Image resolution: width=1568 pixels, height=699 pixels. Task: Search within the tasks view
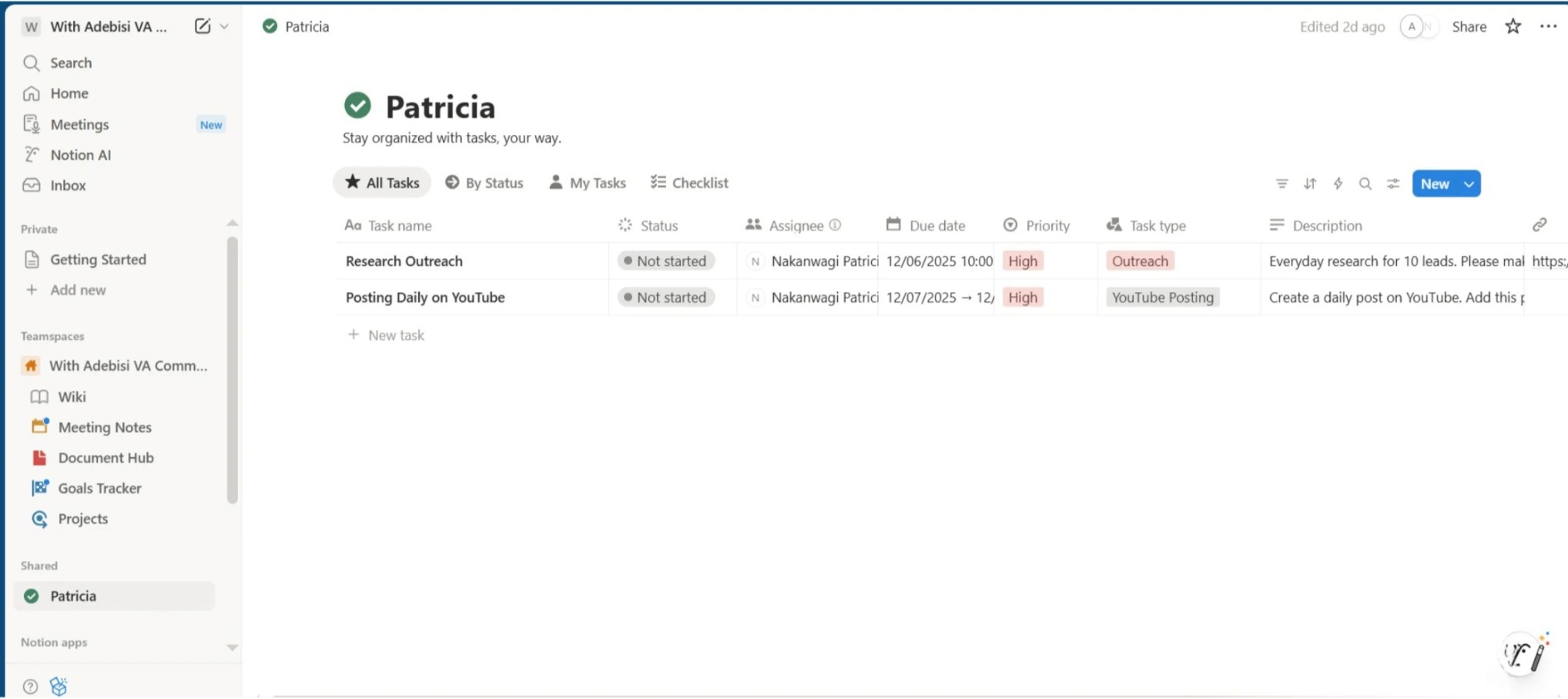pos(1365,183)
